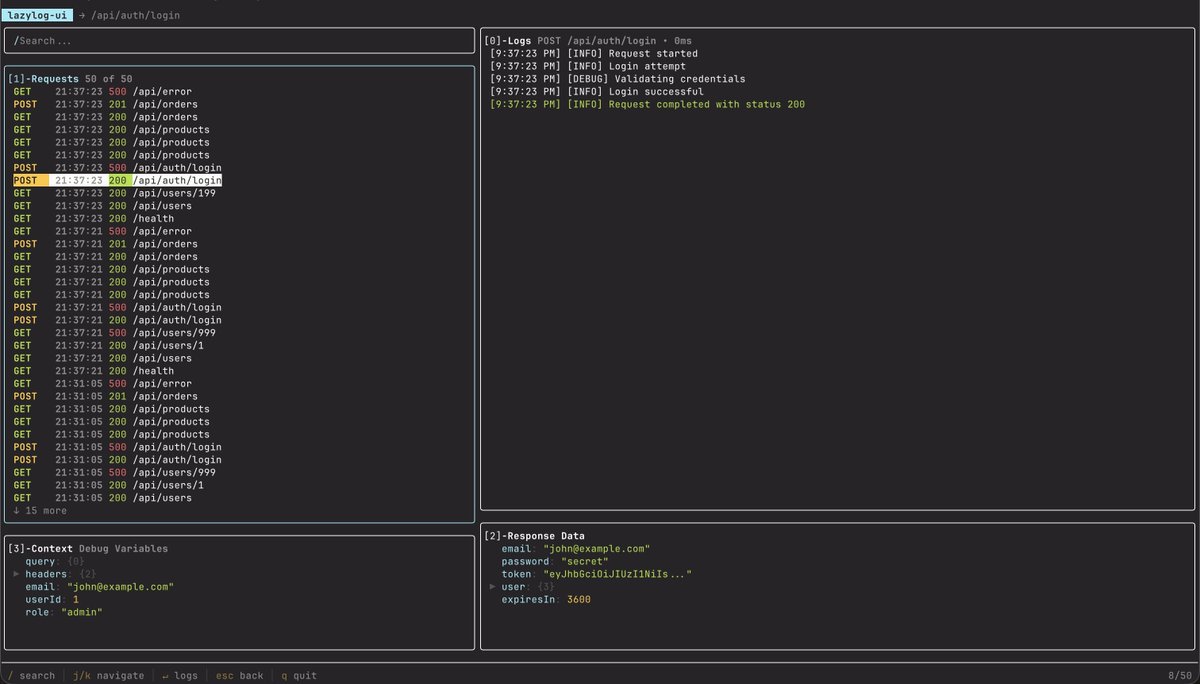This screenshot has height=684, width=1200.
Task: Select POST 21:37:21 200 /api/auth/login request
Action: pos(118,320)
